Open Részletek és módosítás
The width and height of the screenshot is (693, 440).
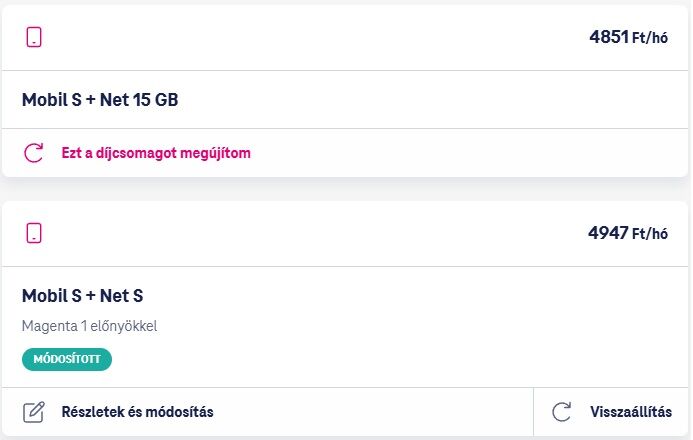tap(137, 412)
